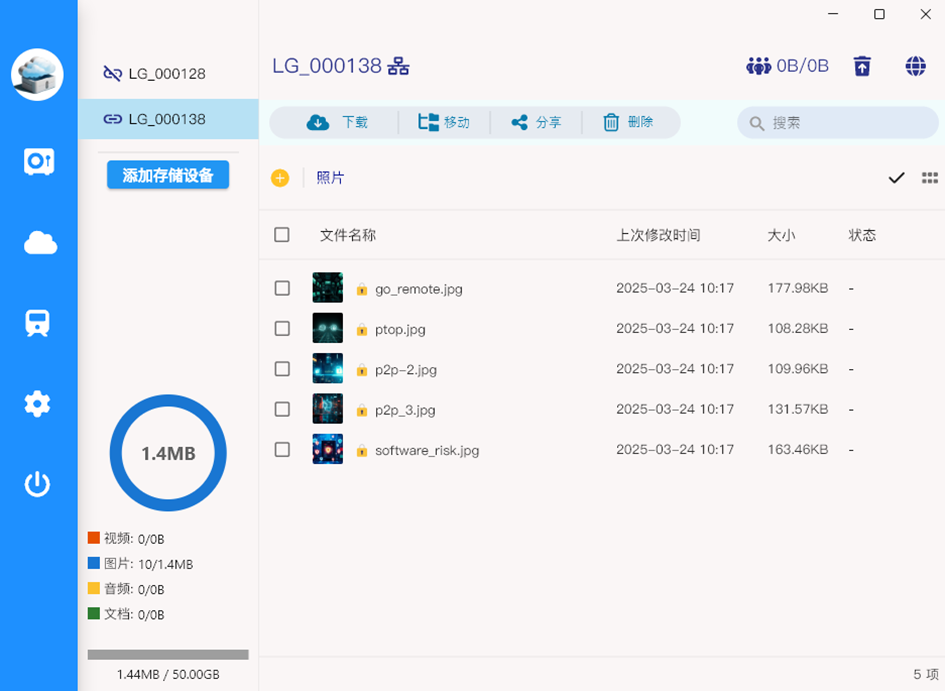This screenshot has width=945, height=691.
Task: Click the green 文档 legend swatch
Action: (93, 613)
